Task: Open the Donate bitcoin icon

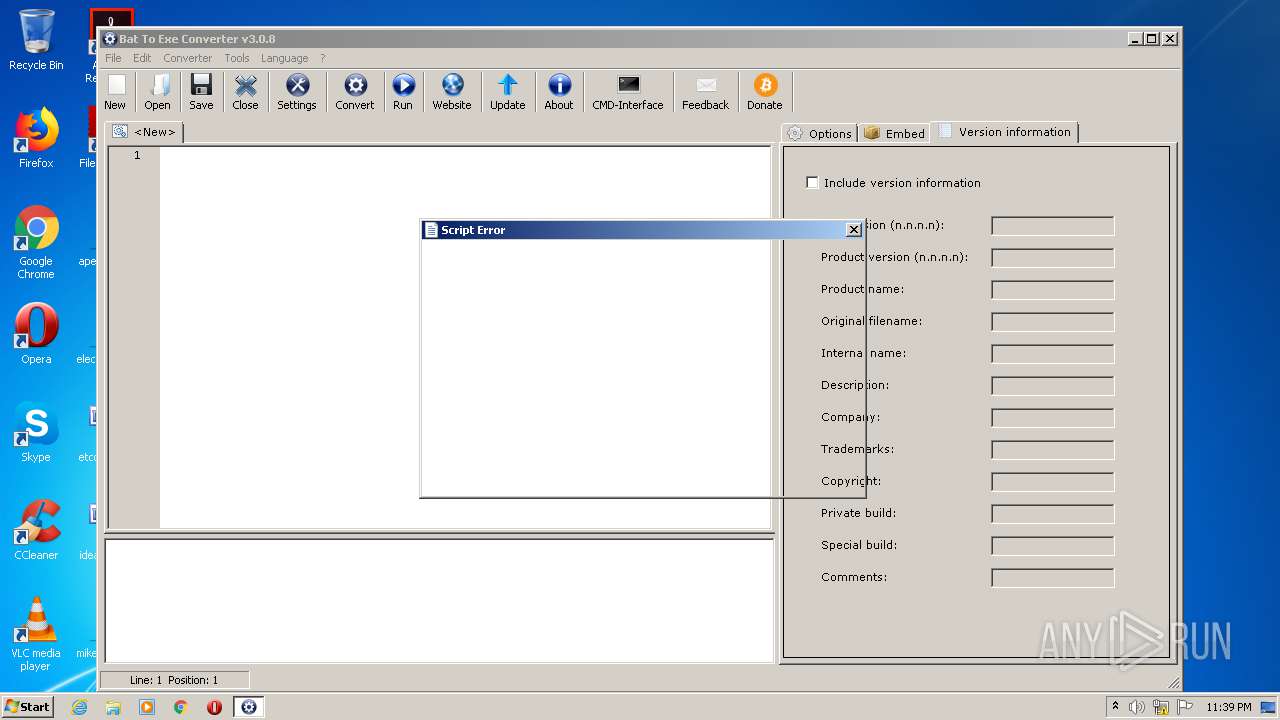Action: click(x=765, y=92)
